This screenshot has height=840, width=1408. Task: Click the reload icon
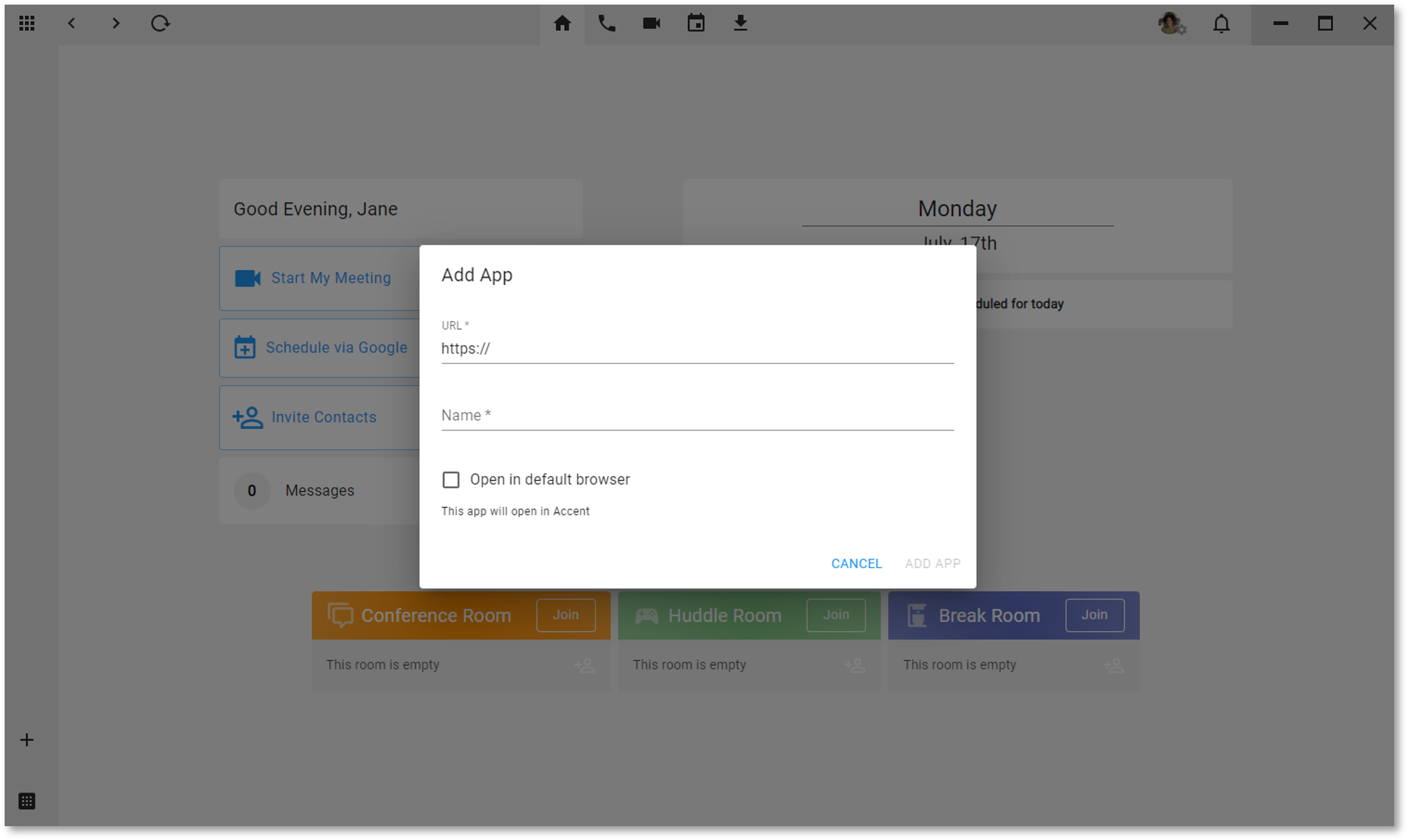[160, 24]
